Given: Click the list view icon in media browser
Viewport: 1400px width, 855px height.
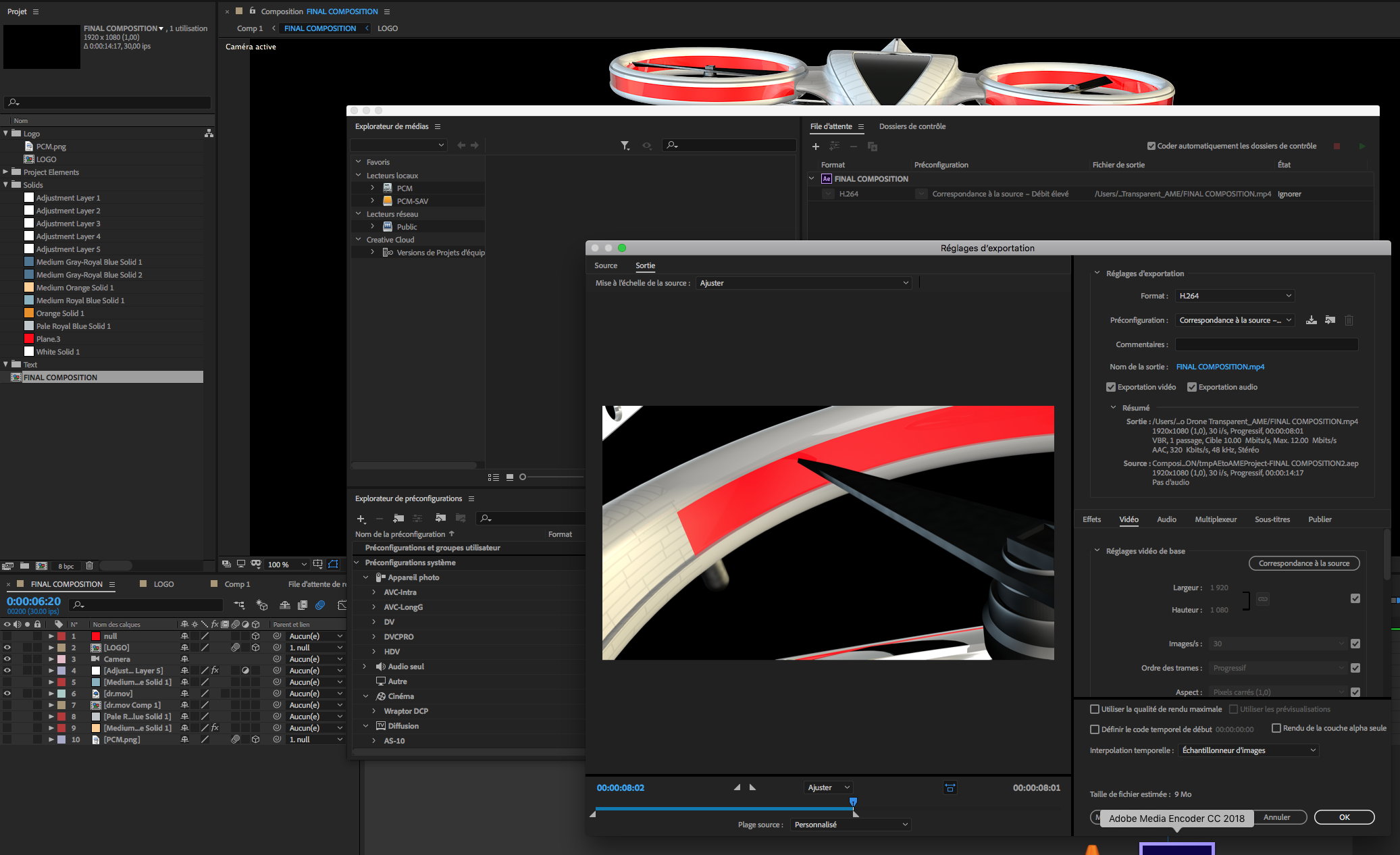Looking at the screenshot, I should tap(494, 477).
